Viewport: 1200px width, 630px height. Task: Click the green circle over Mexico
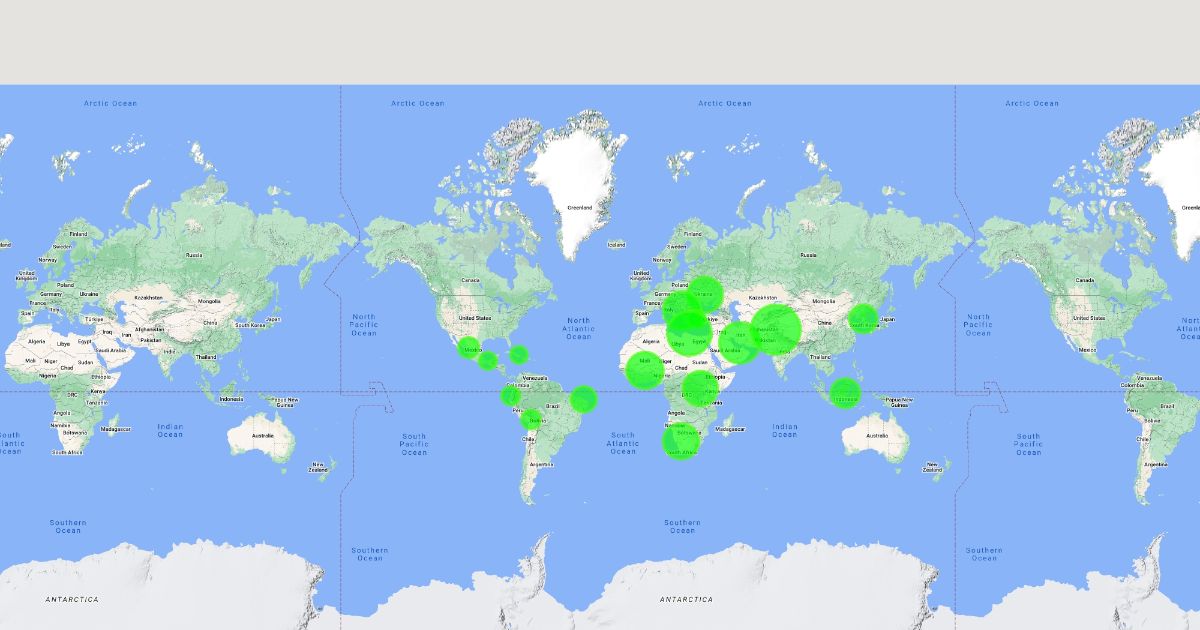(470, 349)
